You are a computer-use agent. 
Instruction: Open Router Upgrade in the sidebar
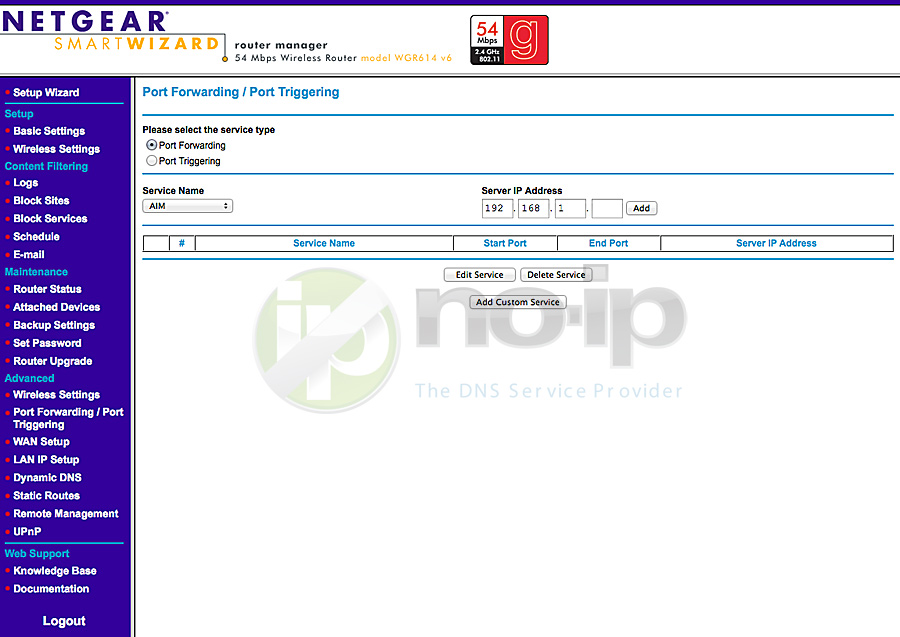(x=53, y=361)
